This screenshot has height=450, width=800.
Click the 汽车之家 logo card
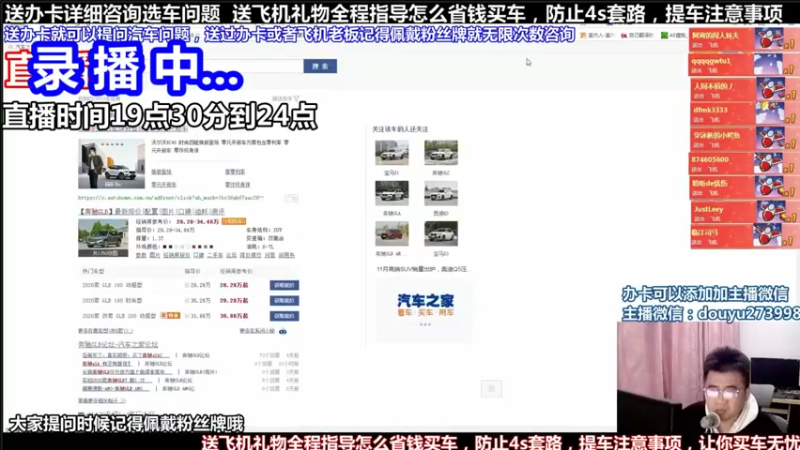tap(424, 310)
